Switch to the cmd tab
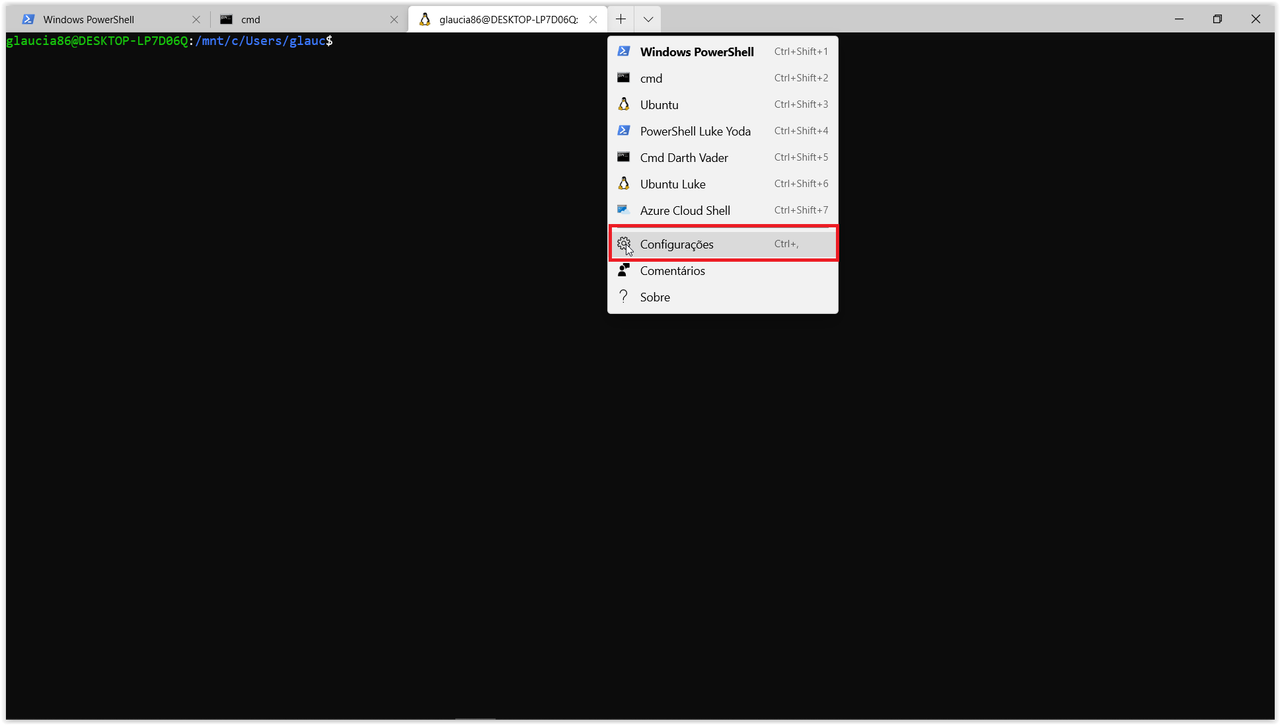 click(x=309, y=19)
